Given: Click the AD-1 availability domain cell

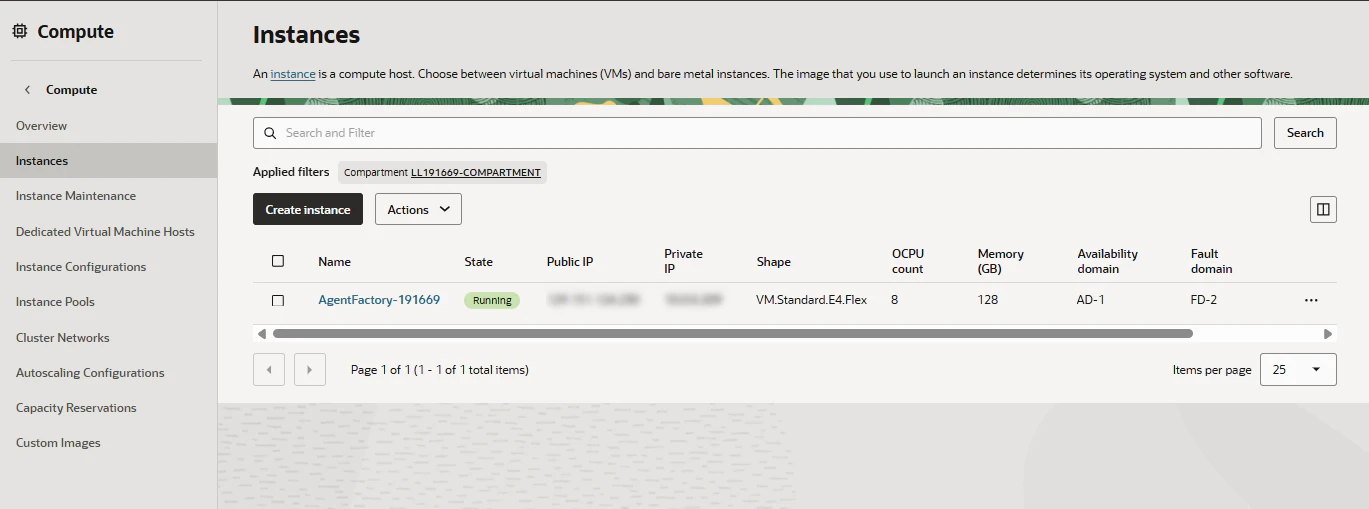Looking at the screenshot, I should 1091,300.
